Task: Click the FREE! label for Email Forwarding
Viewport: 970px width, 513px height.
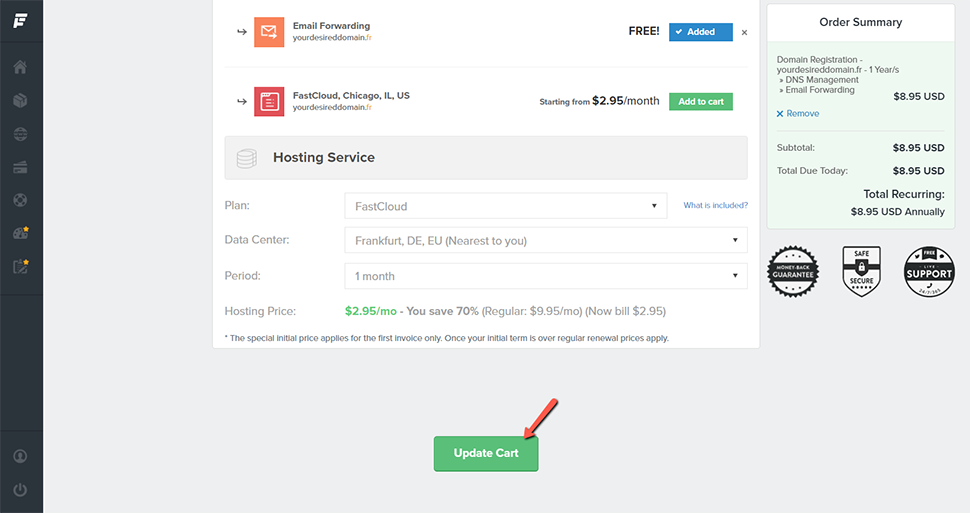Action: (644, 31)
